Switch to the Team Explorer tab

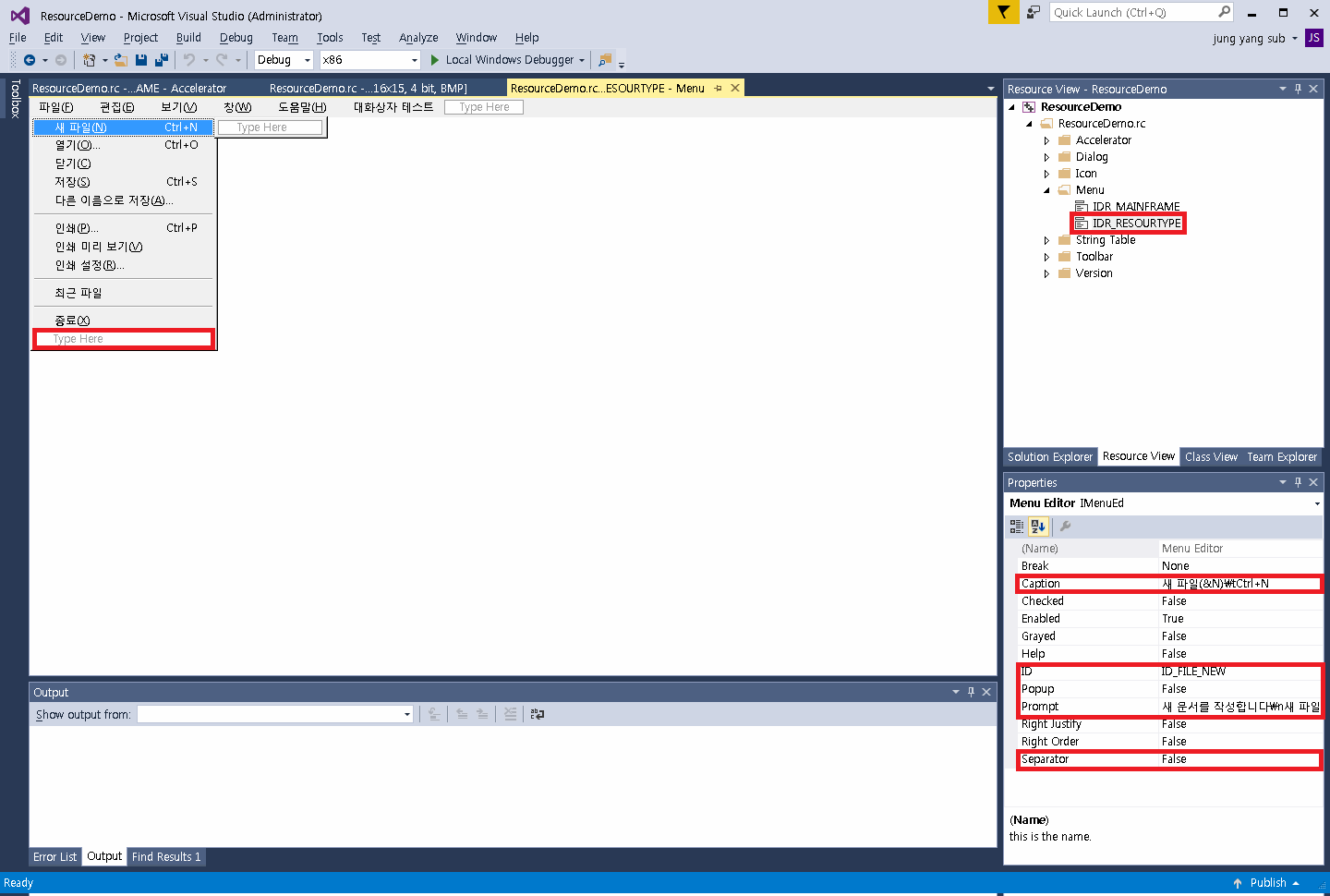click(x=1282, y=457)
